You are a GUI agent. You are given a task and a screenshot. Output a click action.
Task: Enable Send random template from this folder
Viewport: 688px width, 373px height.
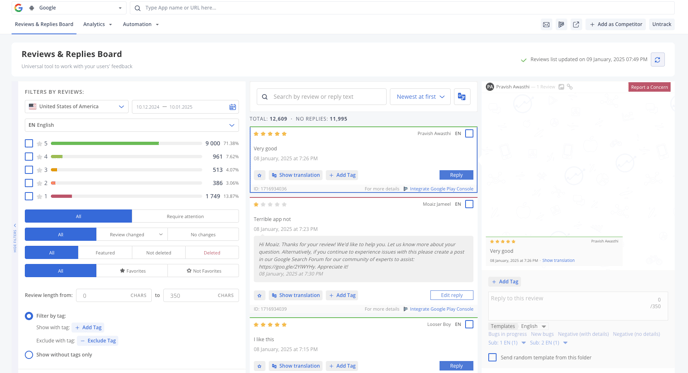[x=492, y=357]
